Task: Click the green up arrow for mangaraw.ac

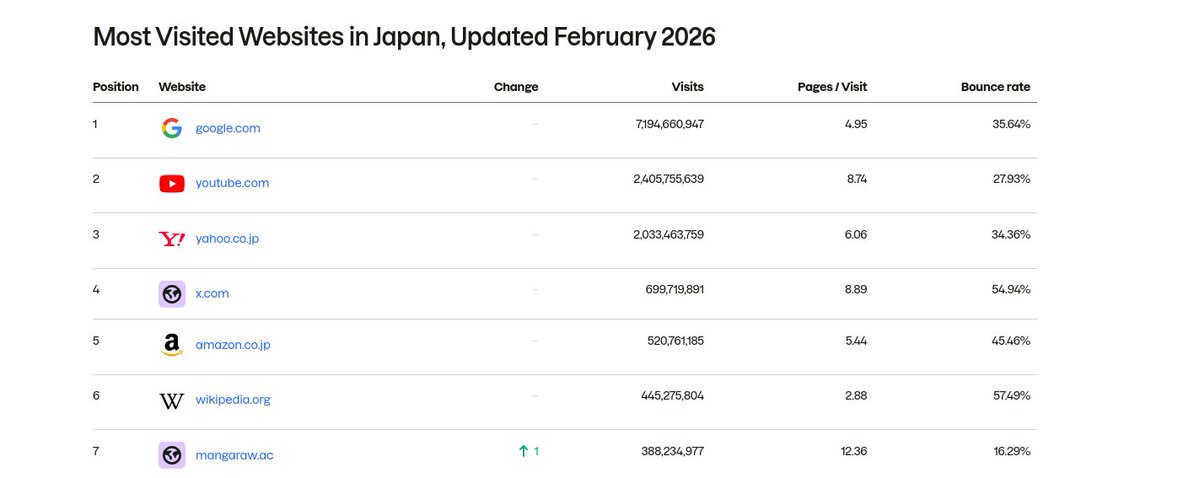Action: point(523,451)
